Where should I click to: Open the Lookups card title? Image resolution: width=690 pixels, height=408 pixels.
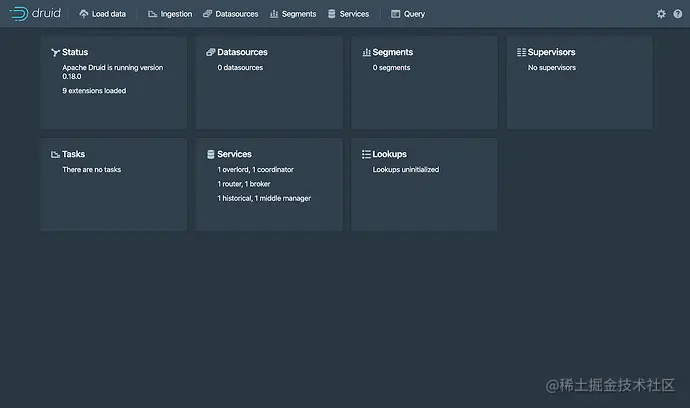[389, 154]
